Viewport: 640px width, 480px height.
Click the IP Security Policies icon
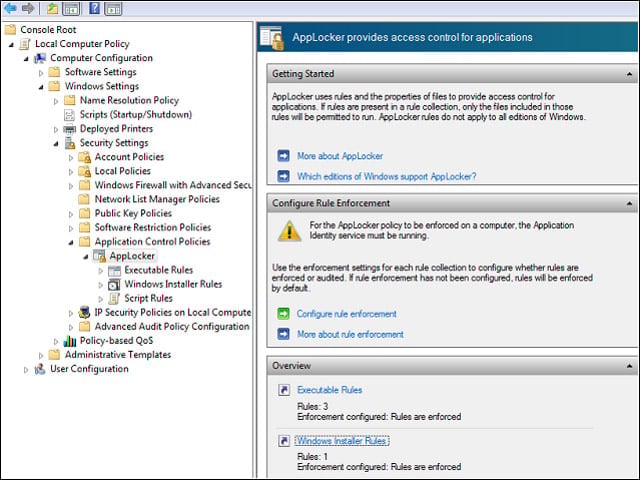pos(84,313)
